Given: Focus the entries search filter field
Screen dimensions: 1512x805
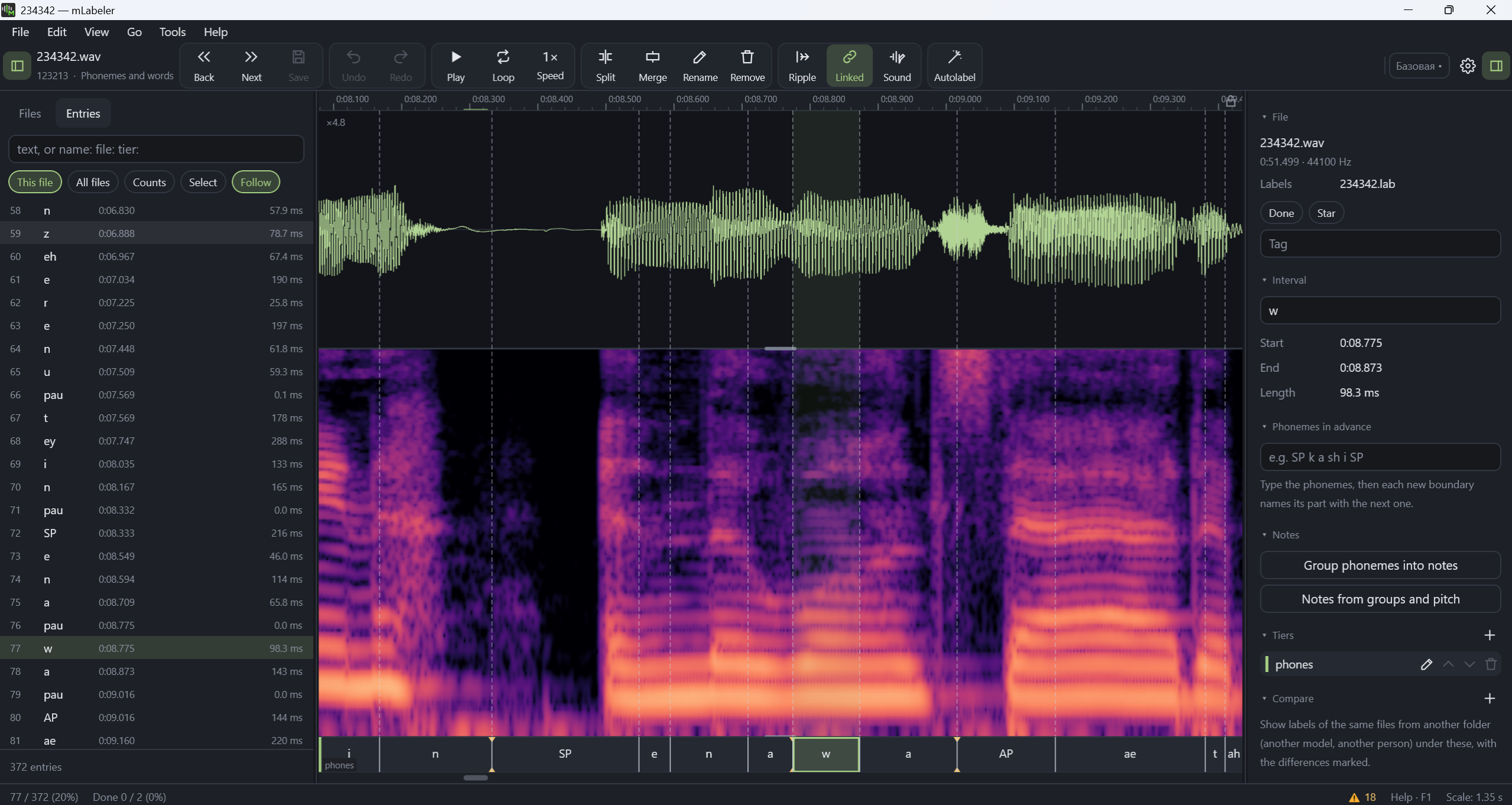Looking at the screenshot, I should [x=156, y=149].
